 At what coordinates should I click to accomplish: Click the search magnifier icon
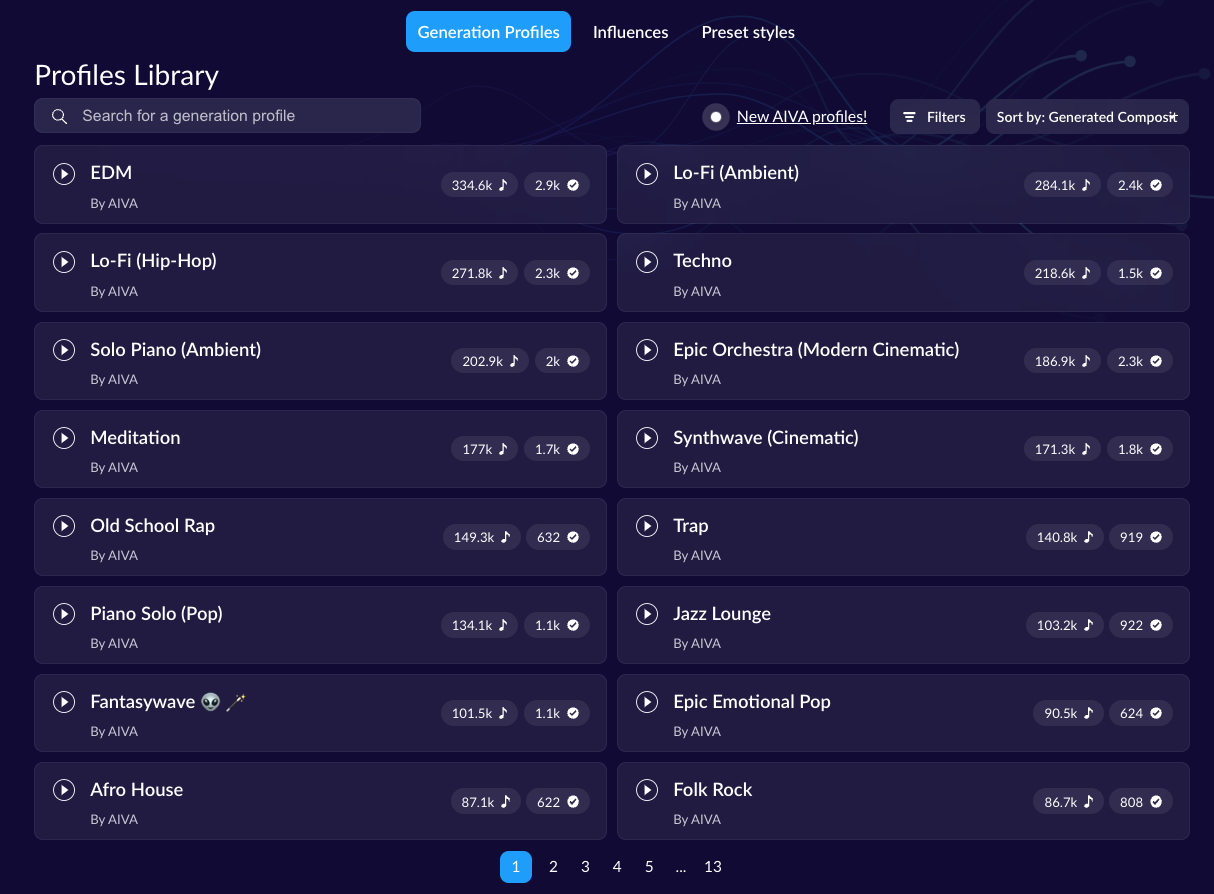[60, 116]
